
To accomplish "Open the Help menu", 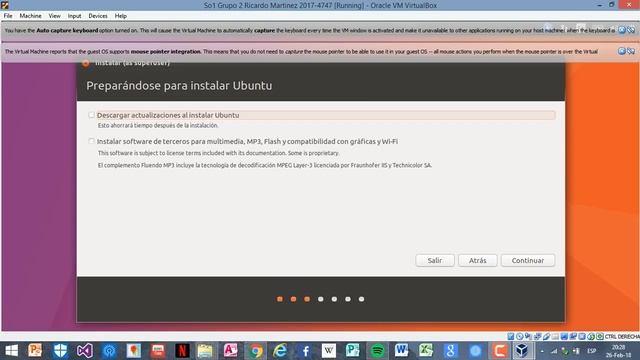I will [120, 16].
